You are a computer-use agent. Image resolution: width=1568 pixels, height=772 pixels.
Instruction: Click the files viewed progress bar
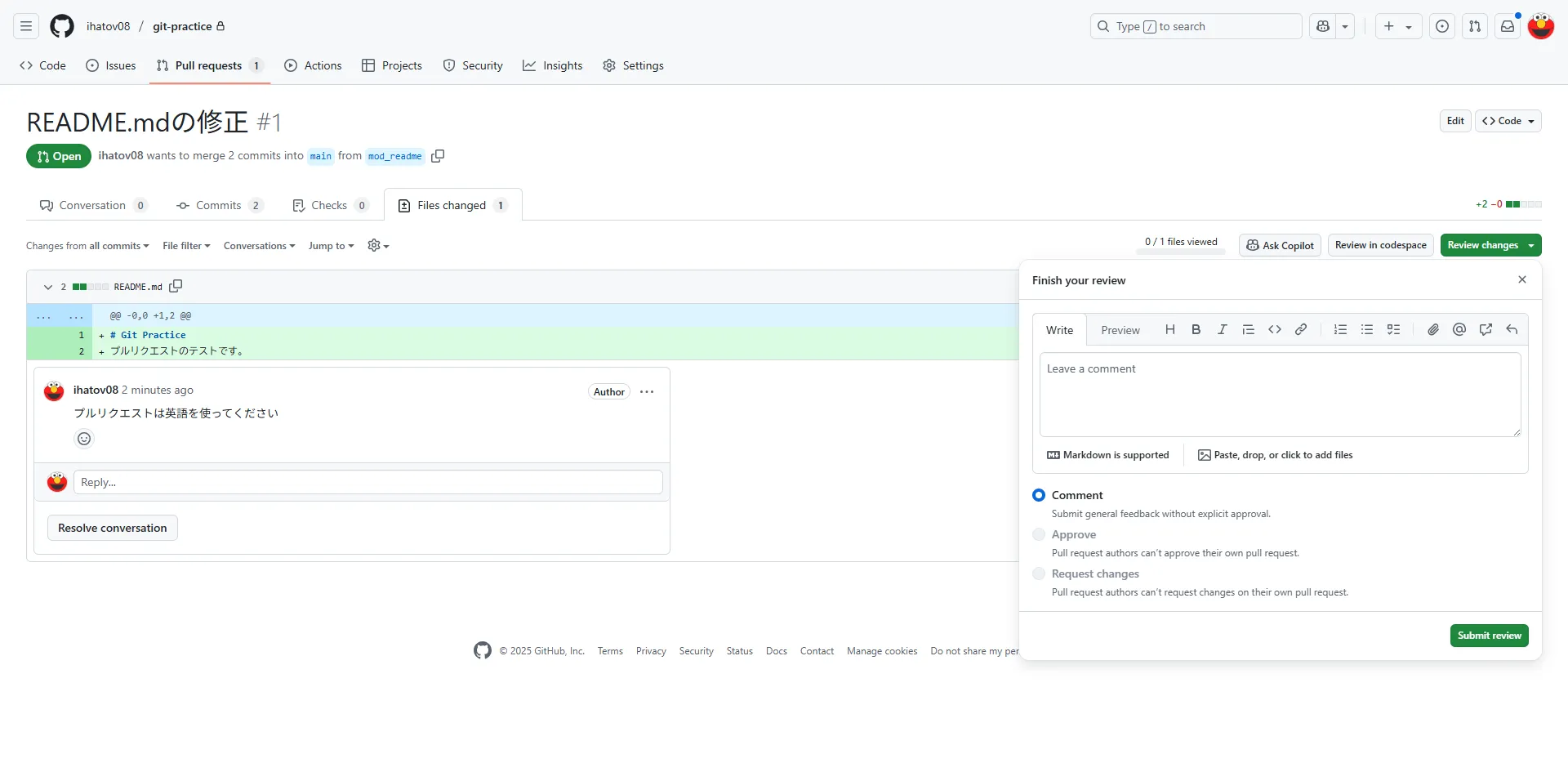coord(1181,252)
